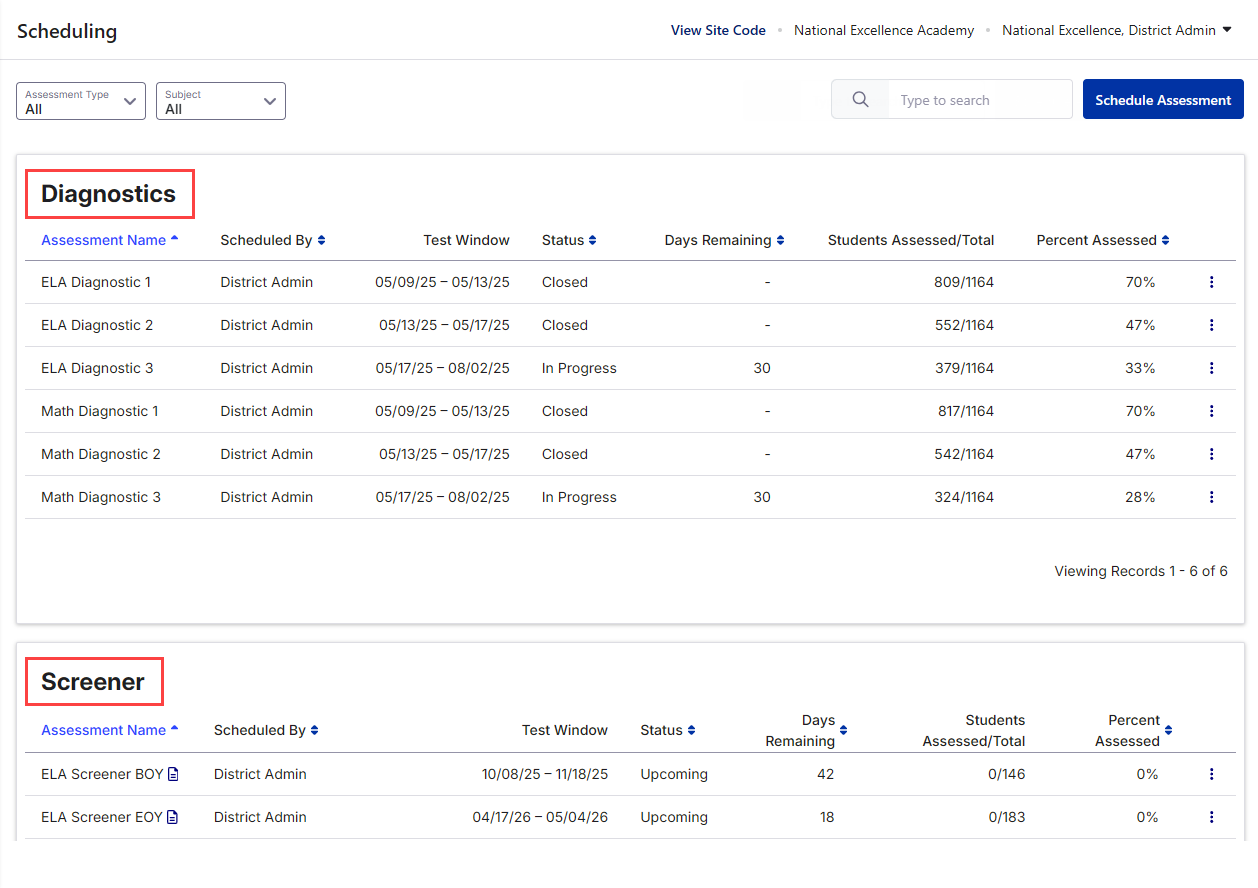This screenshot has height=888, width=1258.
Task: Click test window 04/17/26 – 05/04/26
Action: [540, 817]
